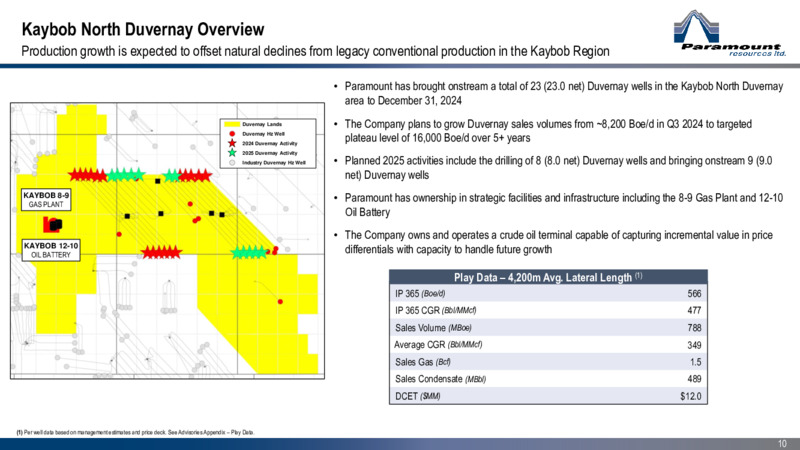Click the red star cluster at bottom center of map

pyautogui.click(x=161, y=252)
